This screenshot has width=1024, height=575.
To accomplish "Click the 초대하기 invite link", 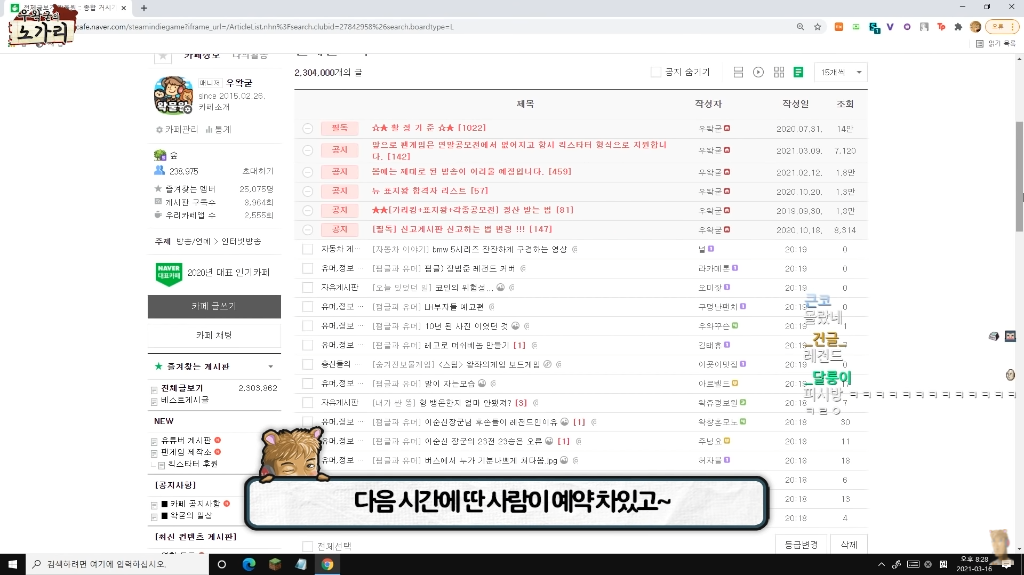I will 258,171.
